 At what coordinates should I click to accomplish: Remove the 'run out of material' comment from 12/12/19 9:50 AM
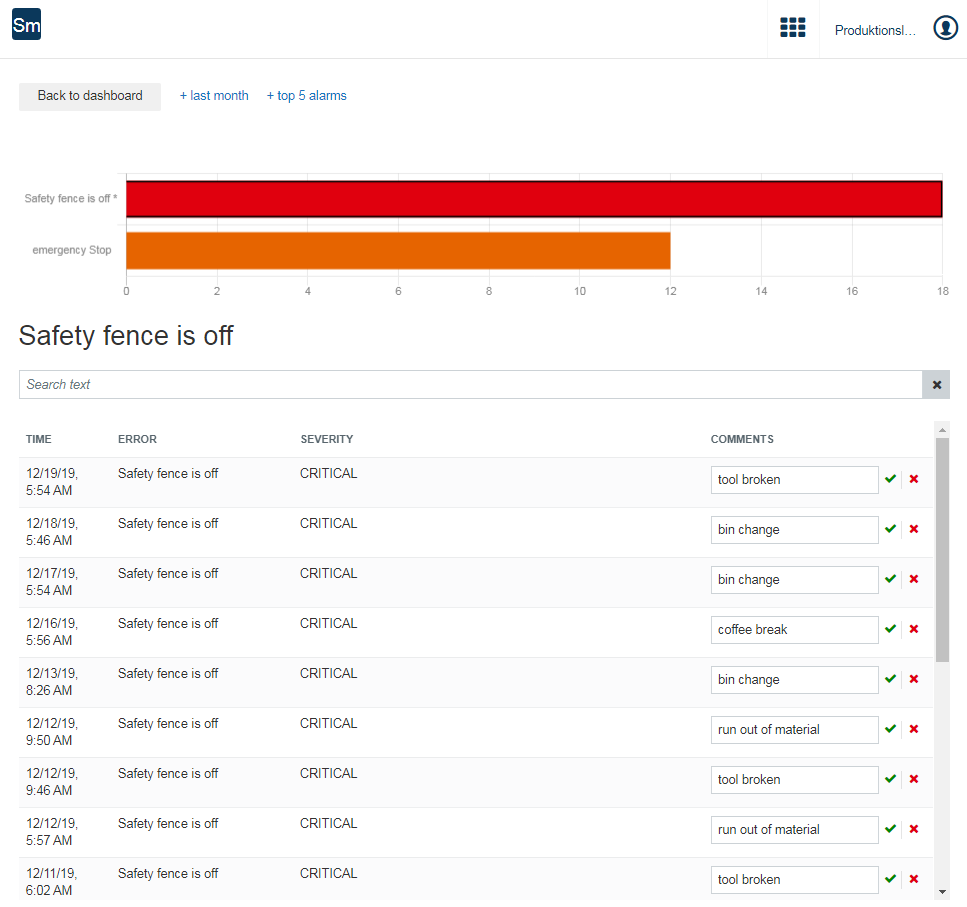tap(914, 729)
